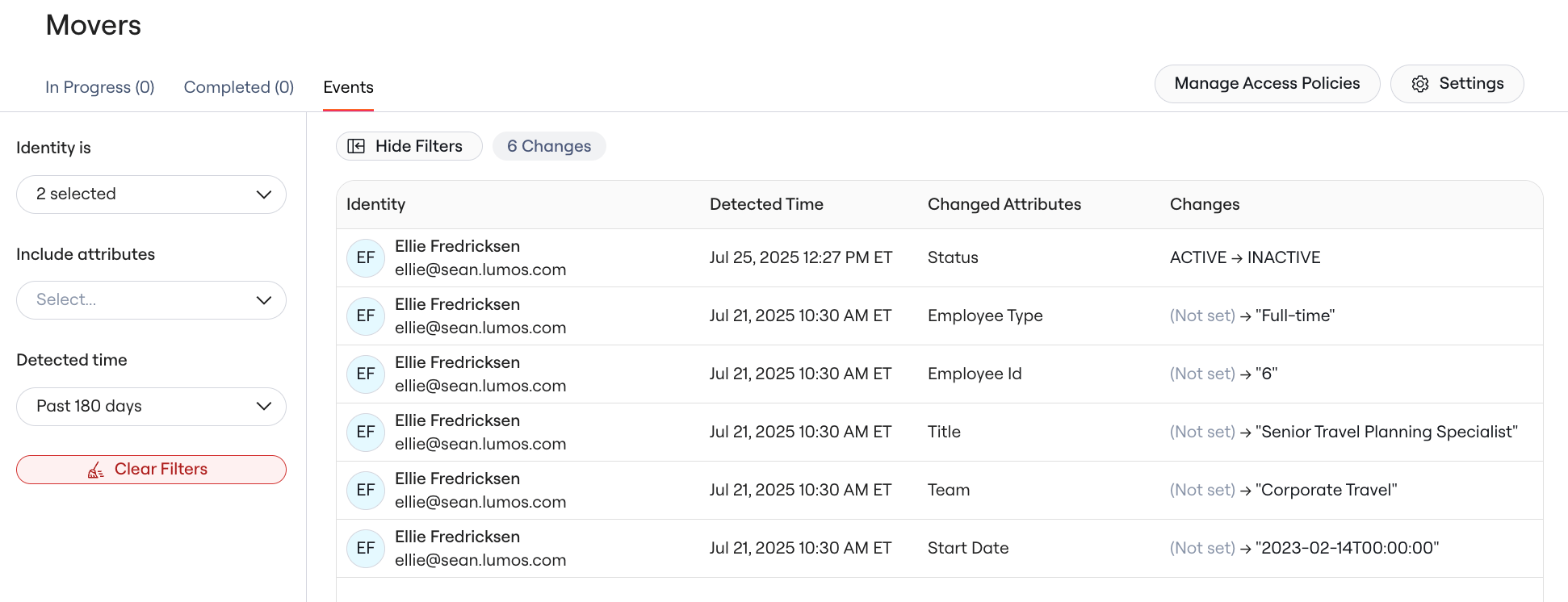Click Ellie Fredricksen name in Team row
Screen dimensions: 1568x602
[x=457, y=479]
